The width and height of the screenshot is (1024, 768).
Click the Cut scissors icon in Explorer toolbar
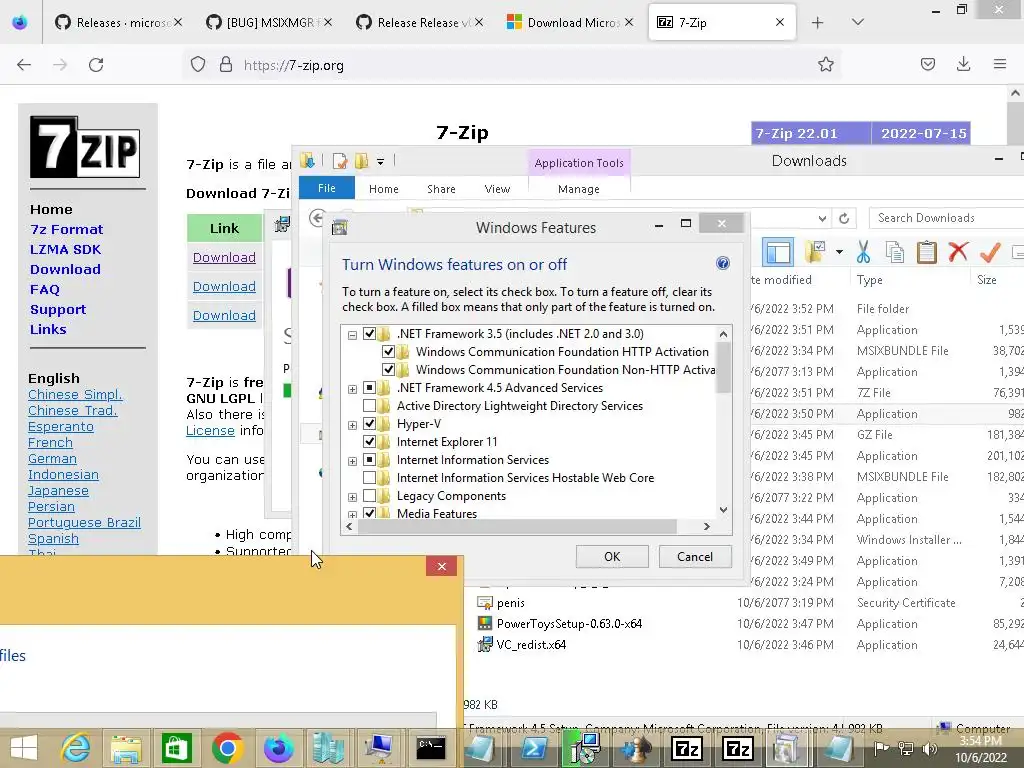[863, 251]
